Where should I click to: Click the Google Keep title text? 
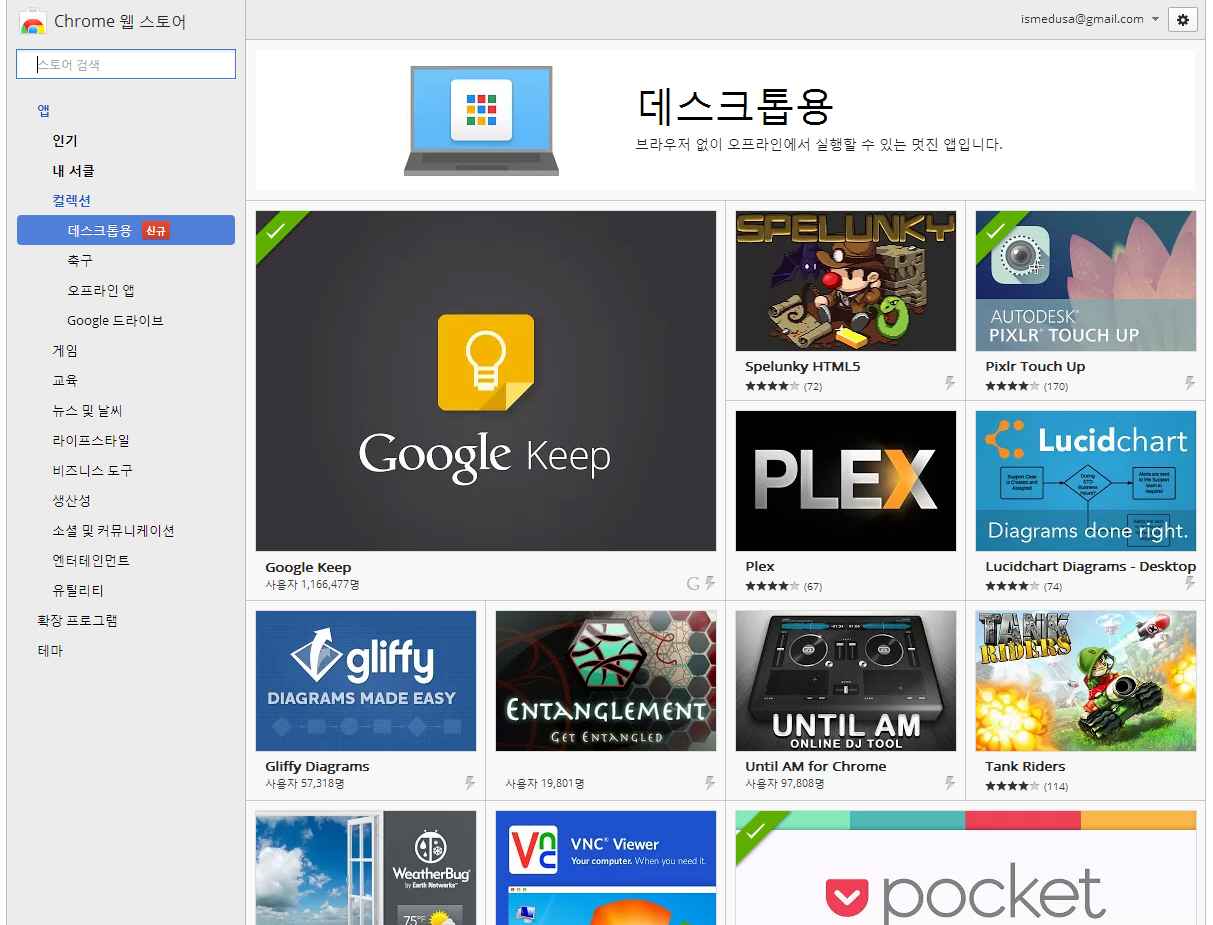308,567
